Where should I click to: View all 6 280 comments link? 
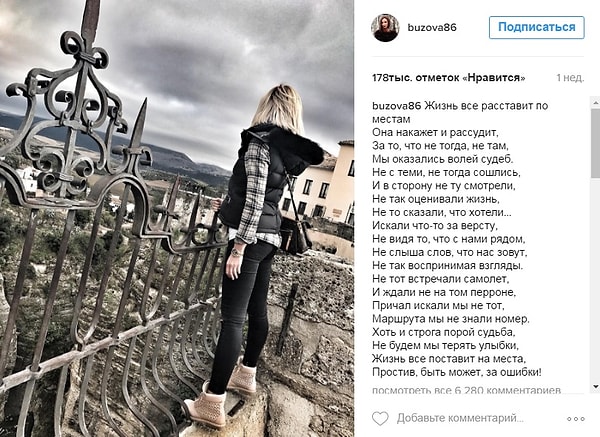pos(466,390)
